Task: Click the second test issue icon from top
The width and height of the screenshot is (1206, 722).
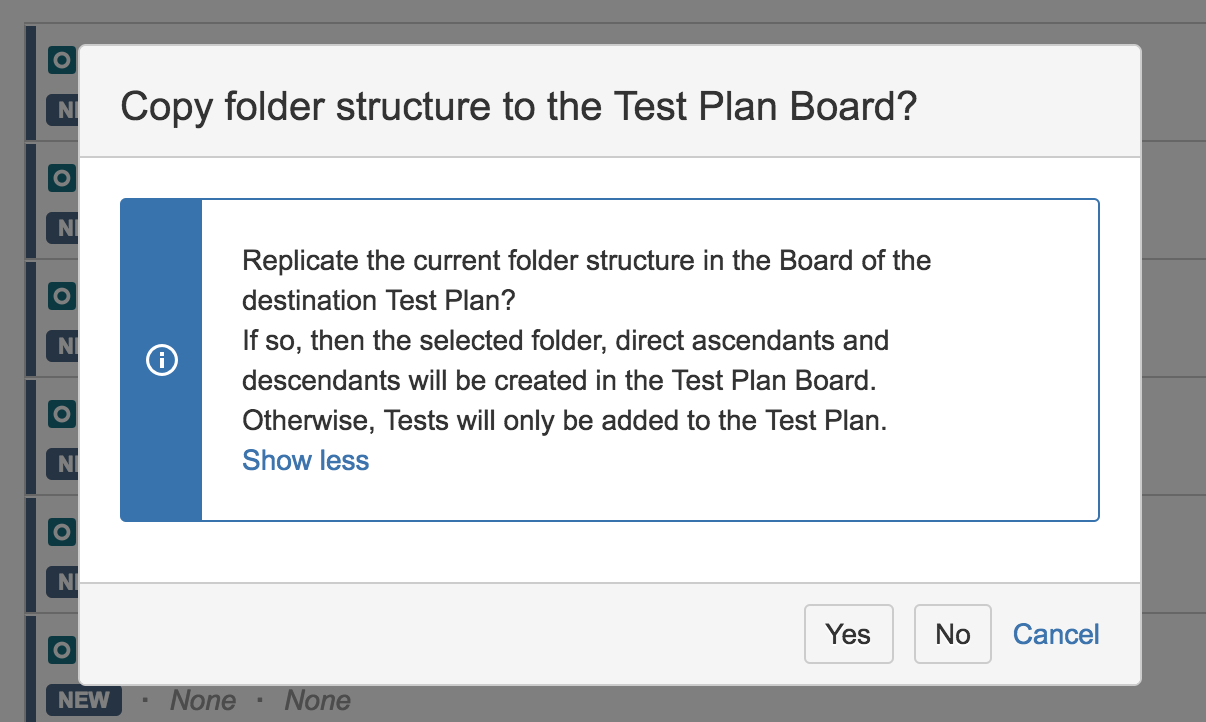Action: tap(62, 178)
